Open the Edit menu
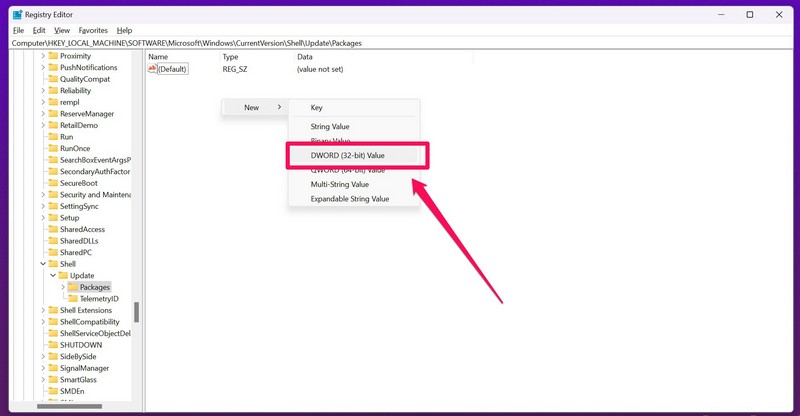 [39, 31]
